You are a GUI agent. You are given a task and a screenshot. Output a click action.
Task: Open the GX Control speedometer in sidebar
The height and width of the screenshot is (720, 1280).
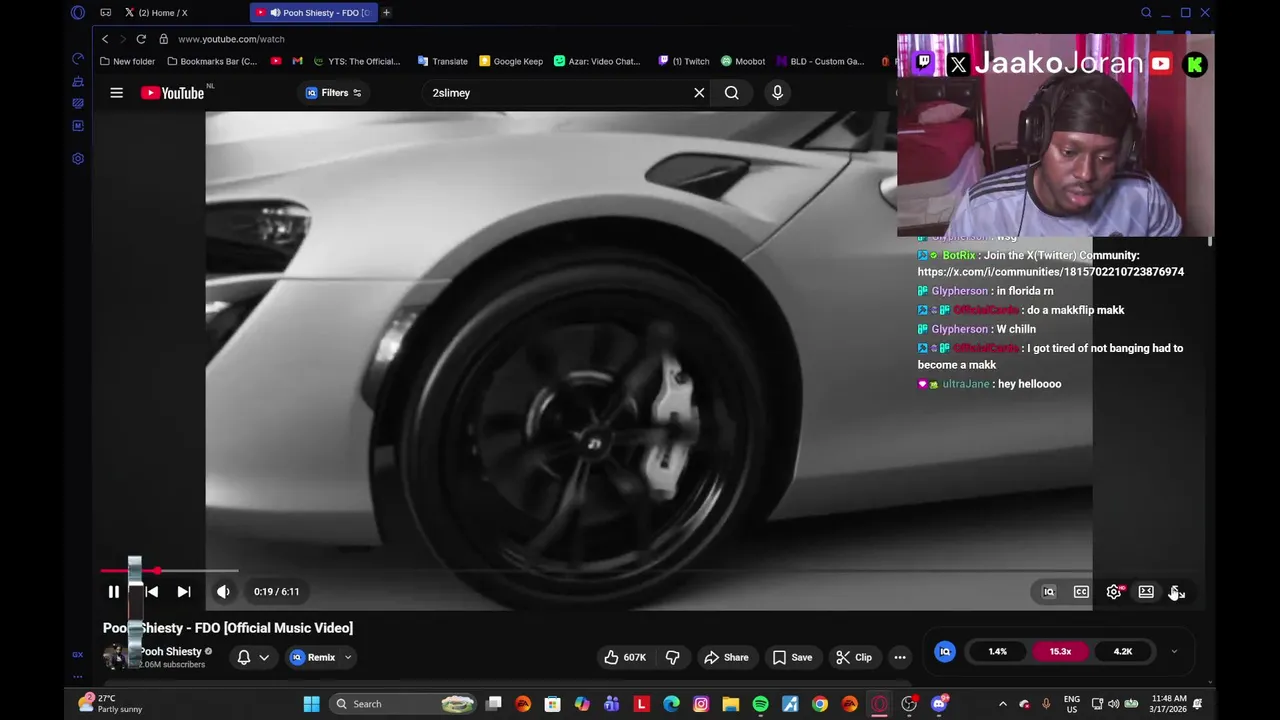78,58
